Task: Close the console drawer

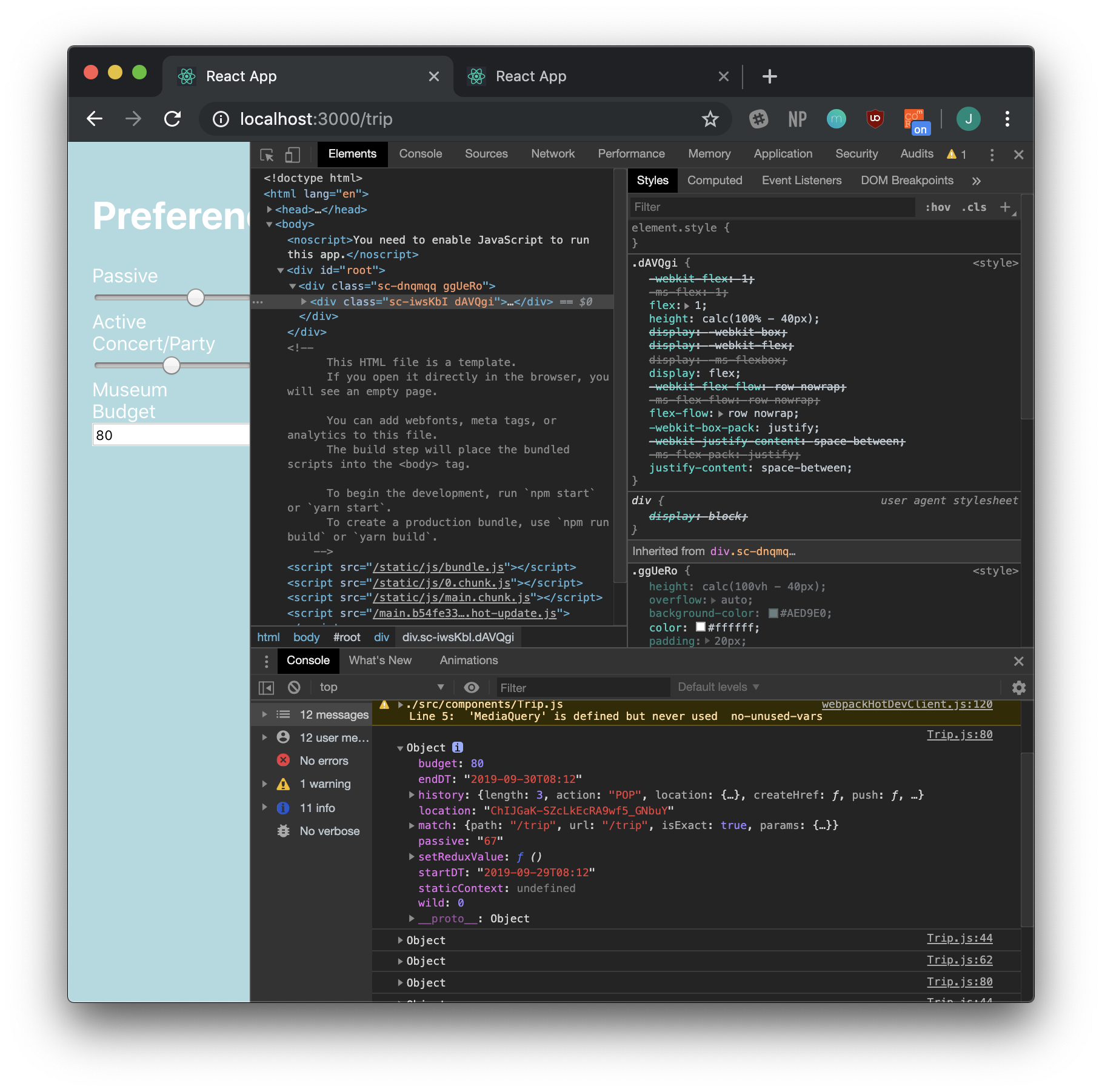Action: pyautogui.click(x=1018, y=661)
